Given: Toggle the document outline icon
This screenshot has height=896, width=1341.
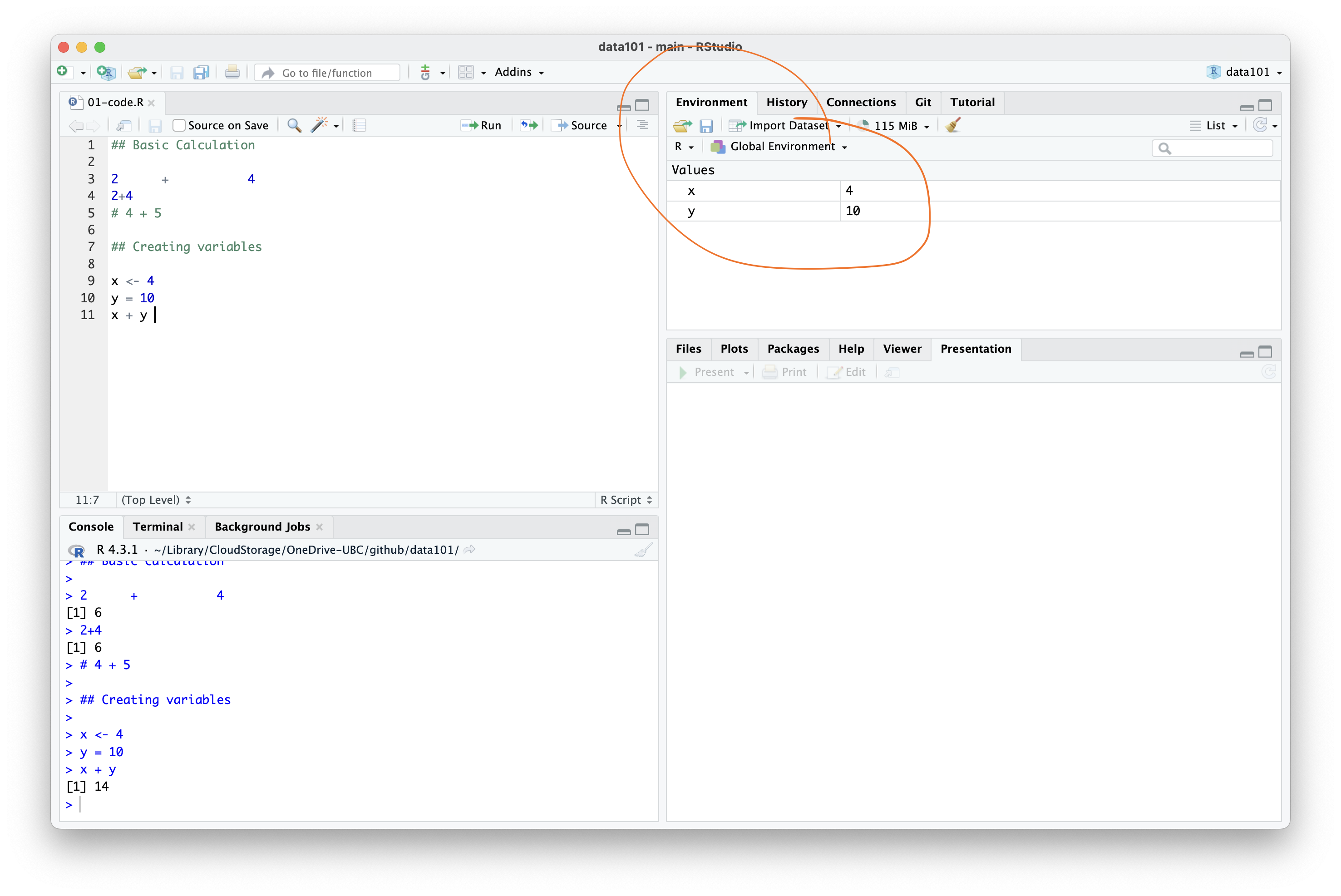Looking at the screenshot, I should [x=642, y=125].
